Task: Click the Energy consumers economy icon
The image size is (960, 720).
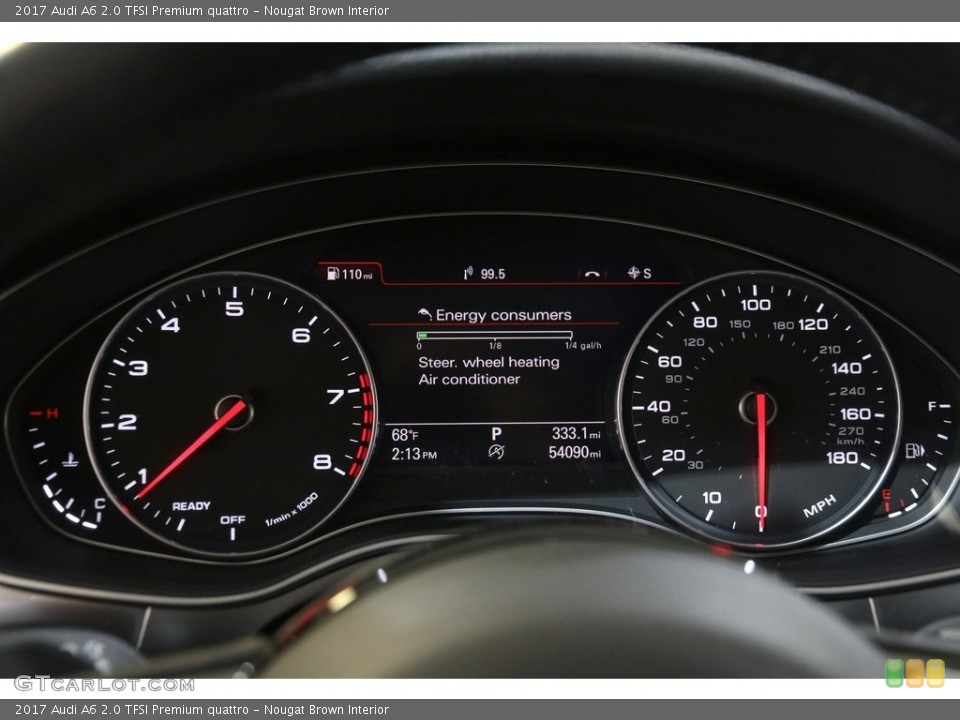Action: pos(425,314)
